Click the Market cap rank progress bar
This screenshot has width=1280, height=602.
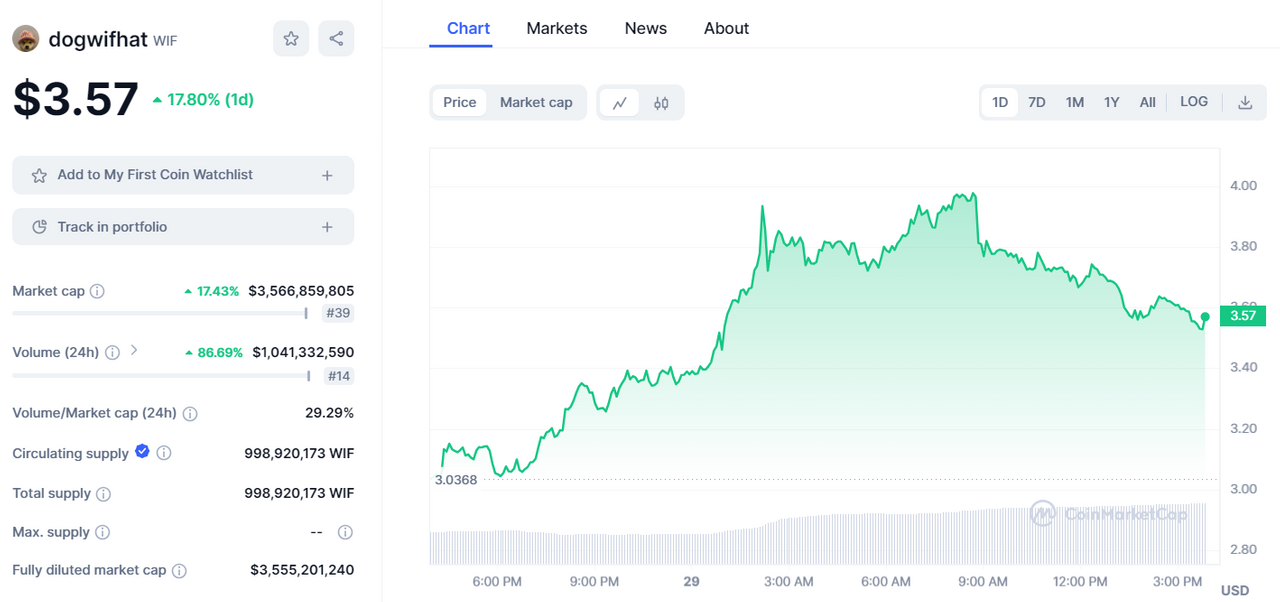click(160, 314)
